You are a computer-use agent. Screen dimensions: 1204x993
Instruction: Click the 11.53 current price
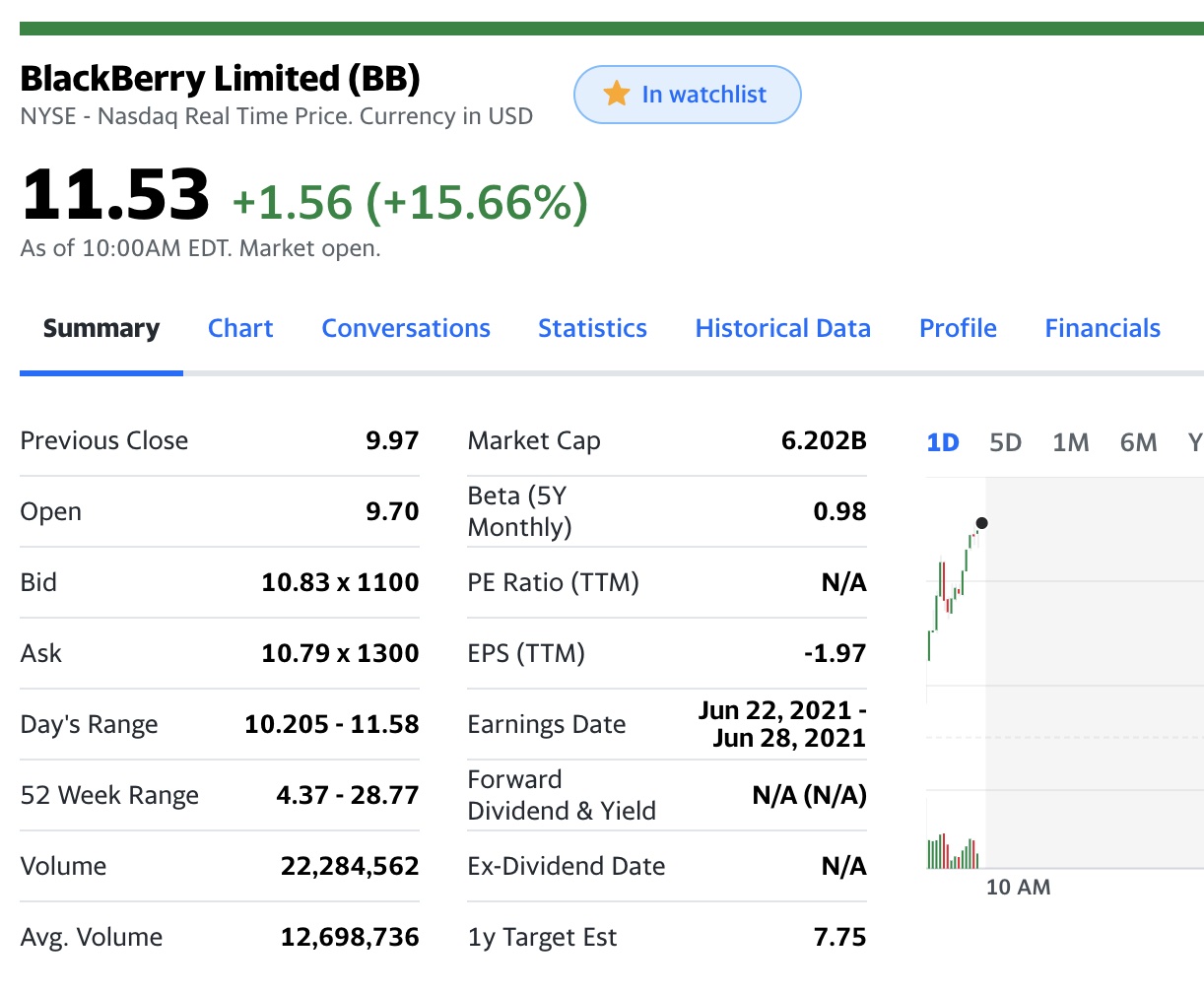pyautogui.click(x=115, y=194)
